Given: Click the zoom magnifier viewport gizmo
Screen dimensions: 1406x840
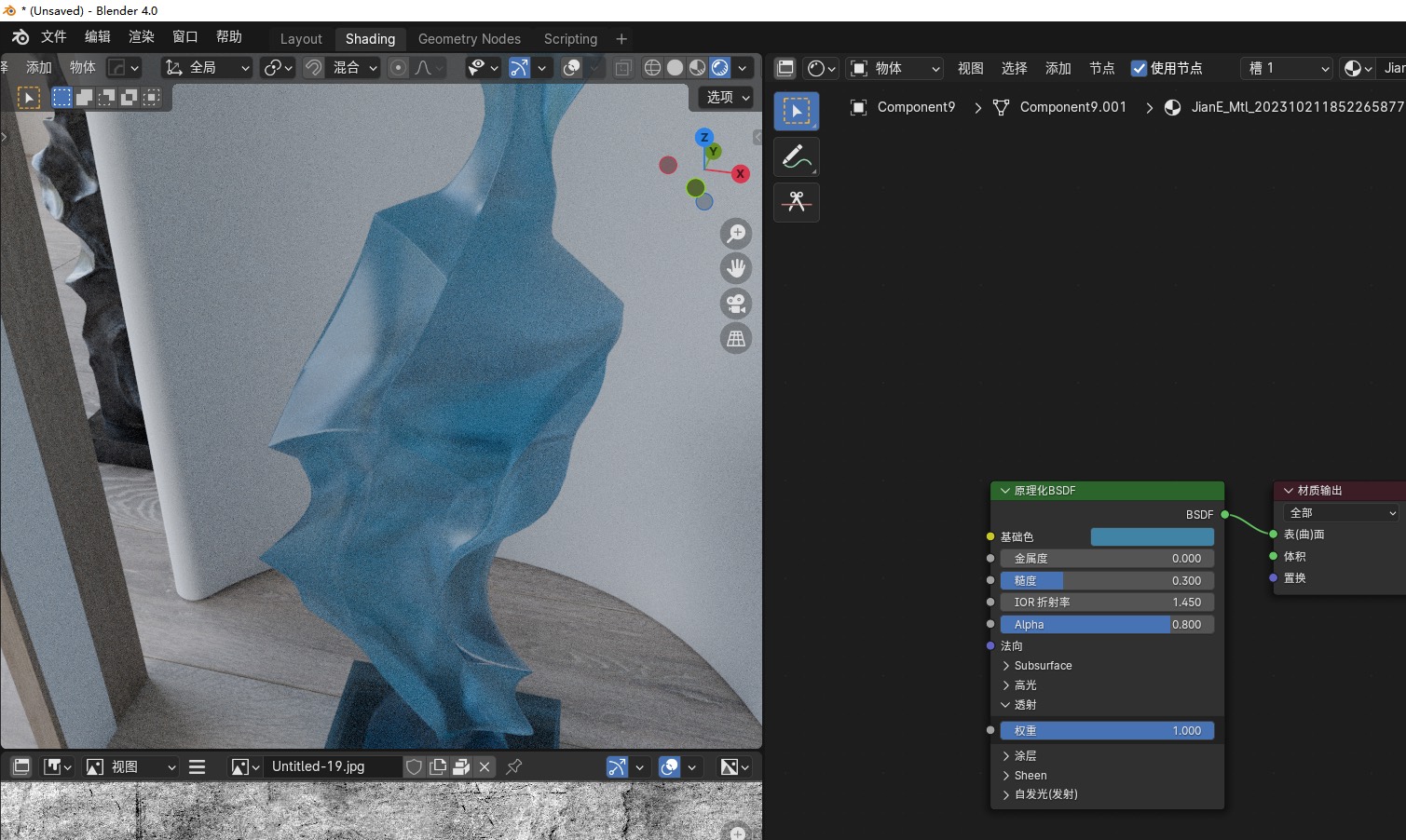Looking at the screenshot, I should click(736, 233).
